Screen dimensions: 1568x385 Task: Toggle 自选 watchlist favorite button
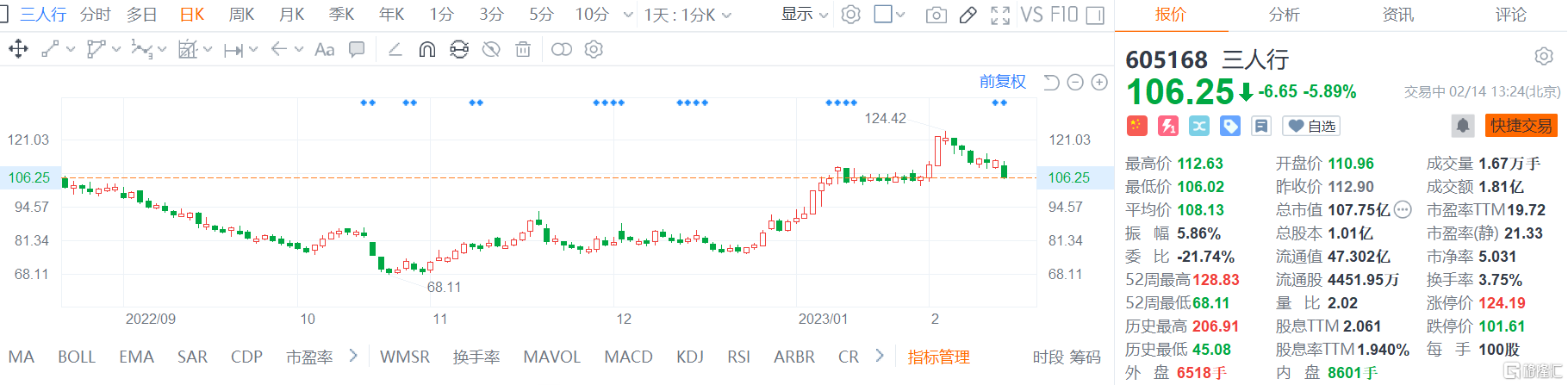click(1311, 127)
